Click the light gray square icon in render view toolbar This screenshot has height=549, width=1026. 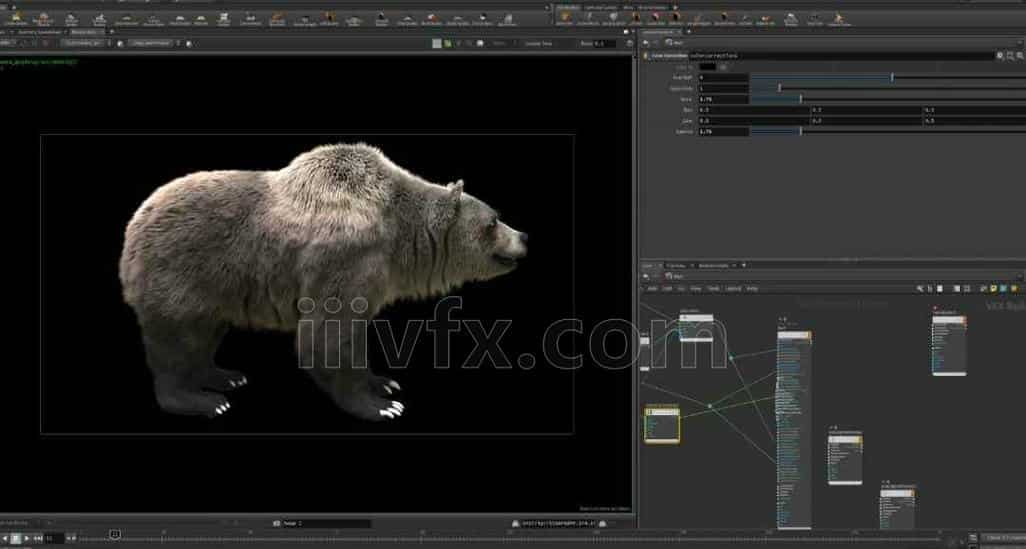tap(437, 44)
